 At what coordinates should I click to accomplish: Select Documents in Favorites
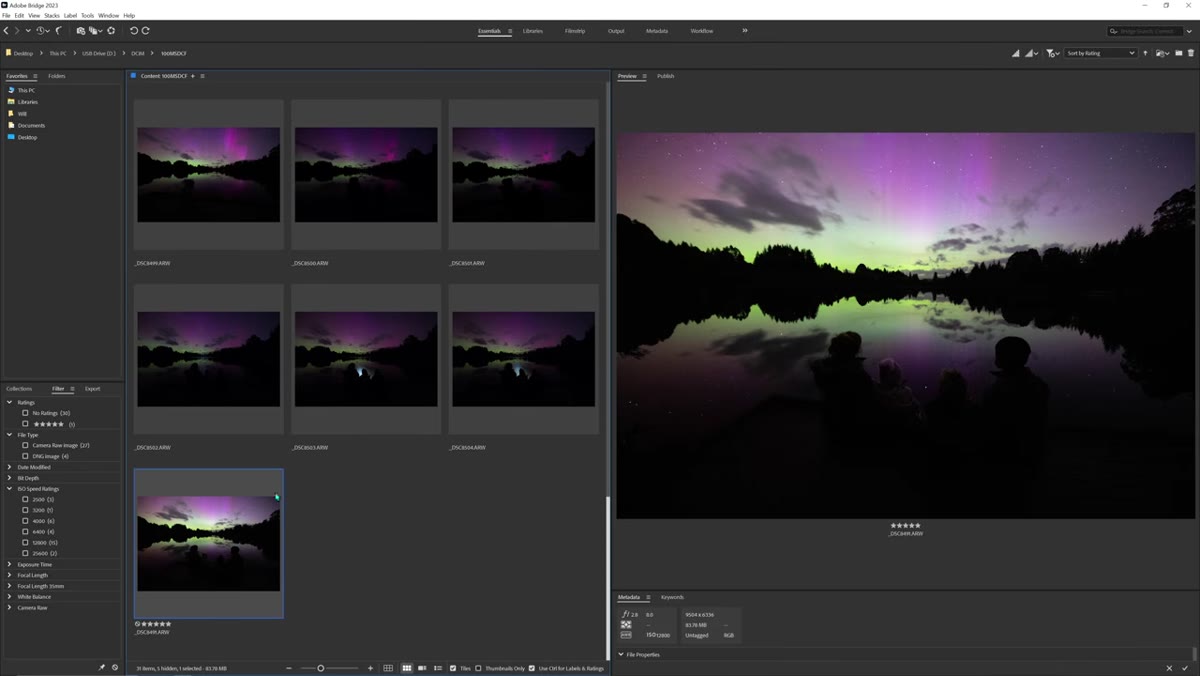point(31,126)
